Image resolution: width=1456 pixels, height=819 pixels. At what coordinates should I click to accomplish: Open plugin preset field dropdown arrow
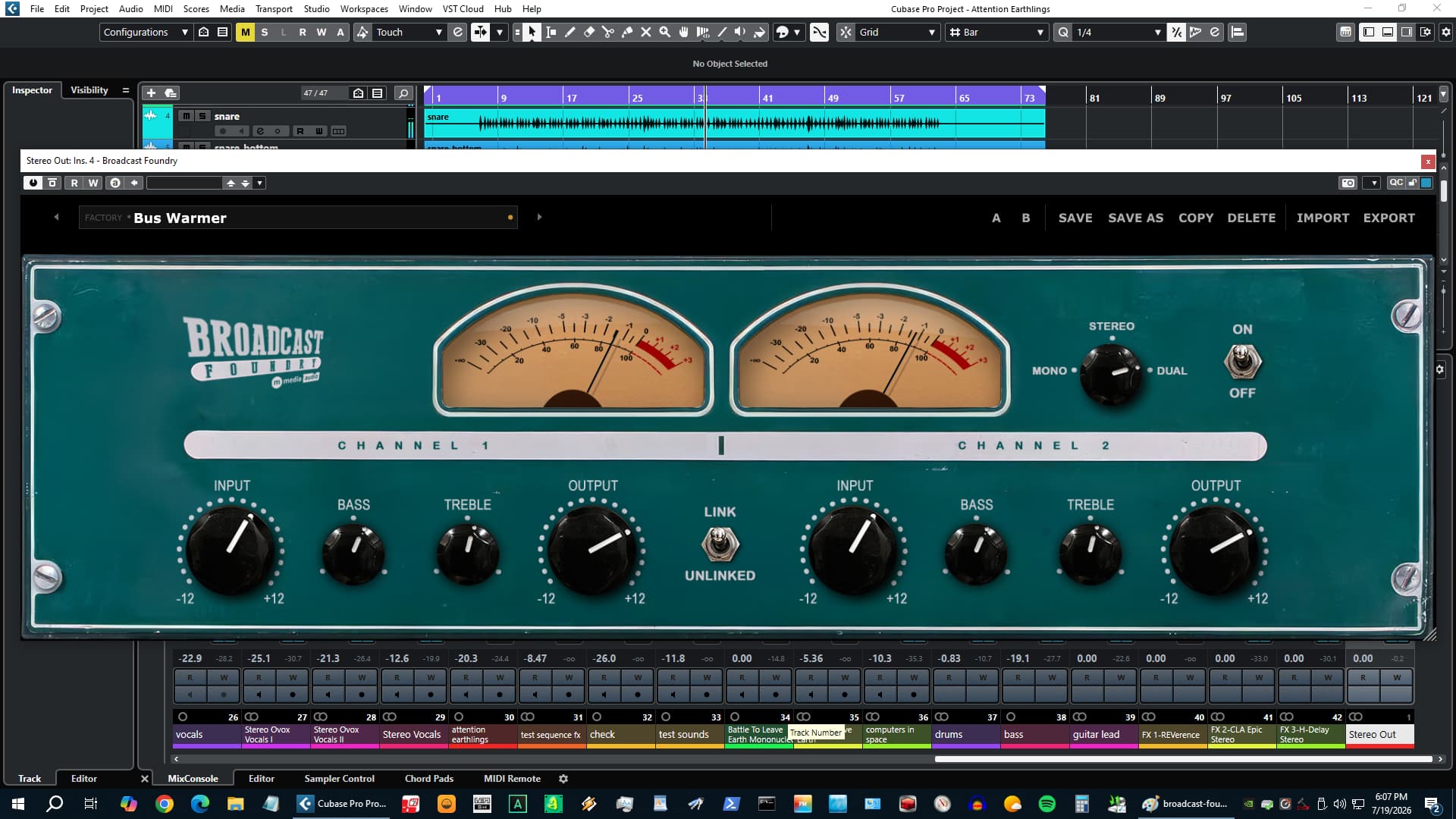[259, 183]
